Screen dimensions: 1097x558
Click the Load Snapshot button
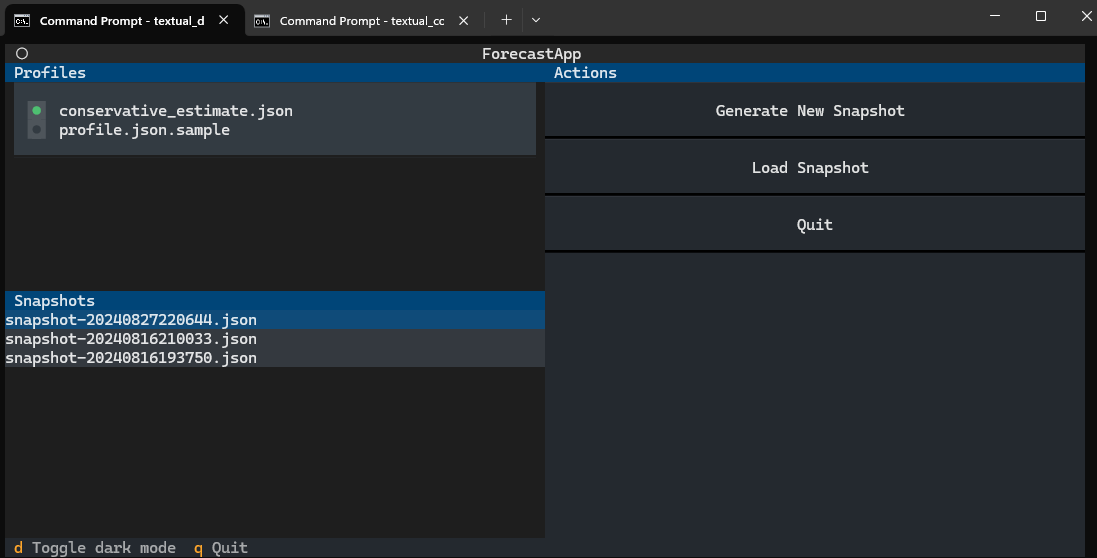[x=814, y=168]
